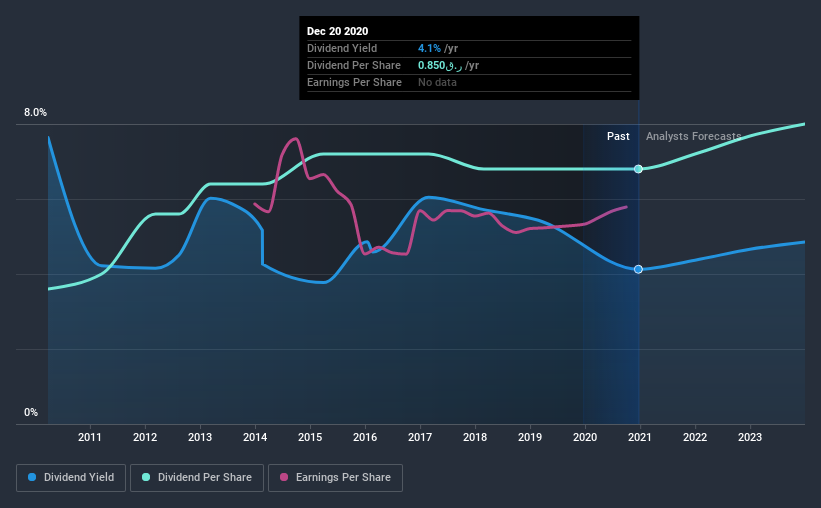The width and height of the screenshot is (821, 508).
Task: Click the 4.1% dividend yield value
Action: click(x=429, y=48)
